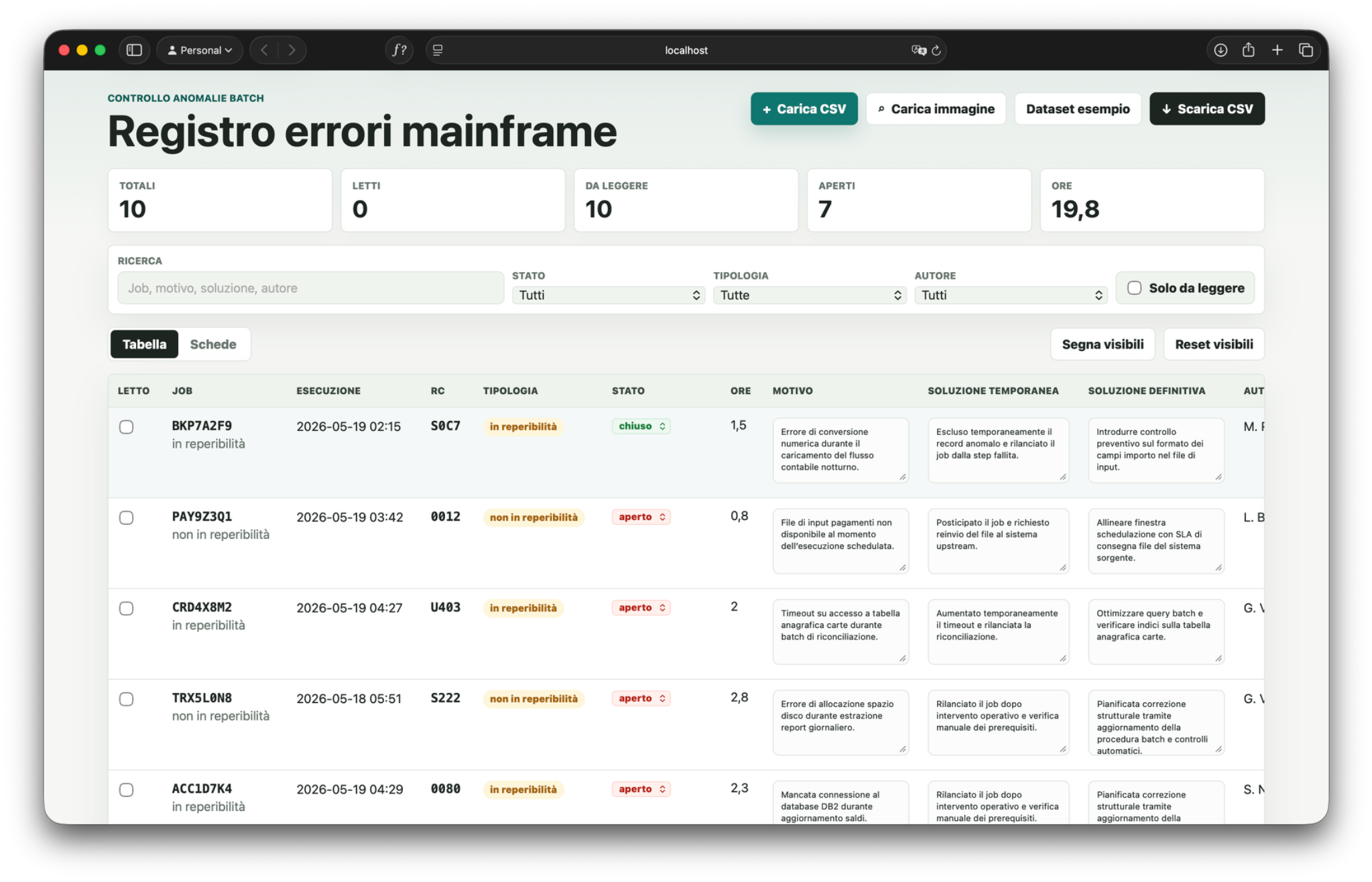
Task: Mark job PAY9Z3Q1 as read
Action: pyautogui.click(x=126, y=517)
